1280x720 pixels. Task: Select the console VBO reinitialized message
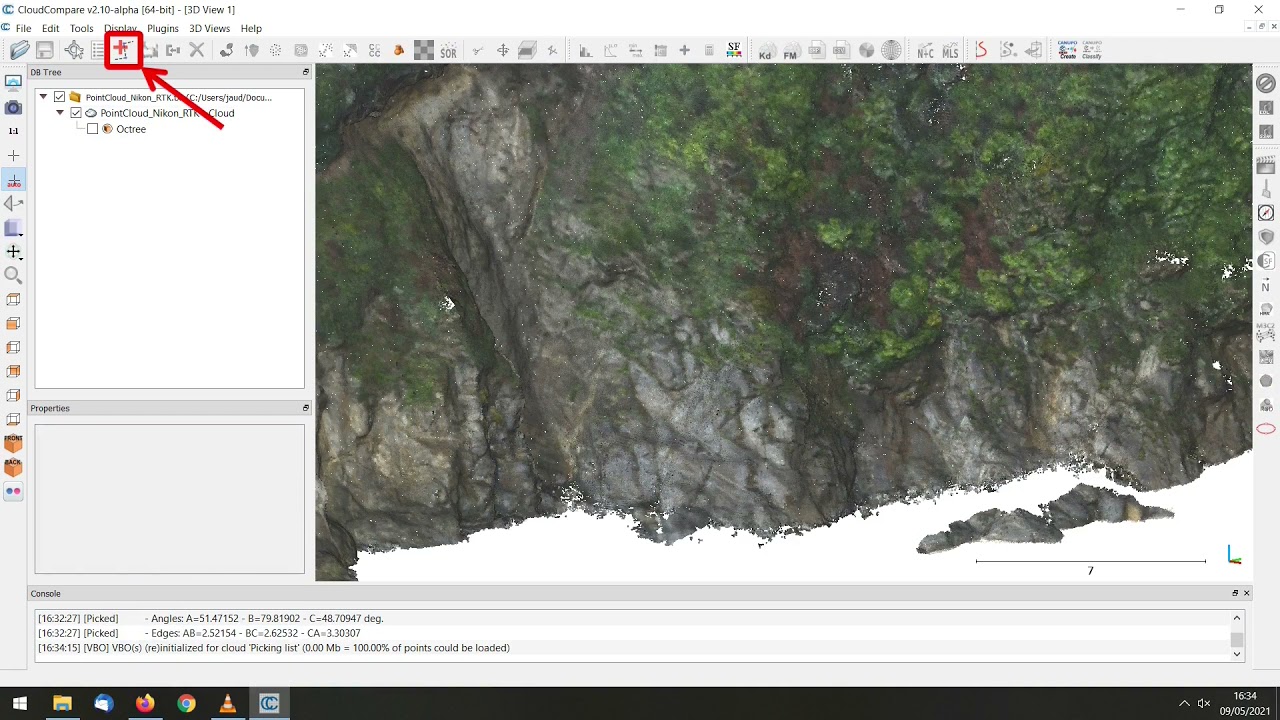(x=274, y=648)
